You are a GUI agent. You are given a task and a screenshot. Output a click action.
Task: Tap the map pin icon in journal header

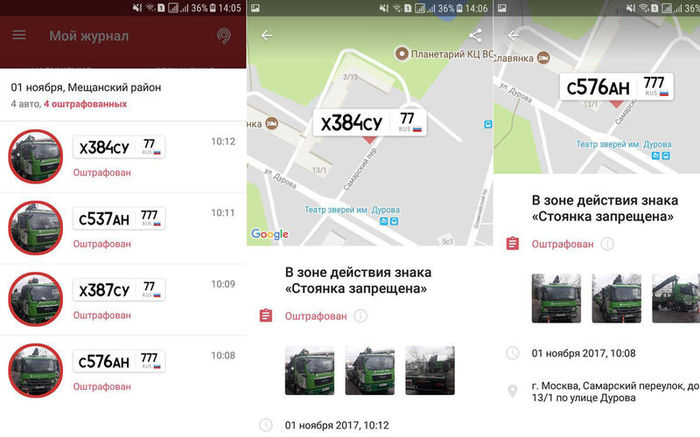[223, 36]
